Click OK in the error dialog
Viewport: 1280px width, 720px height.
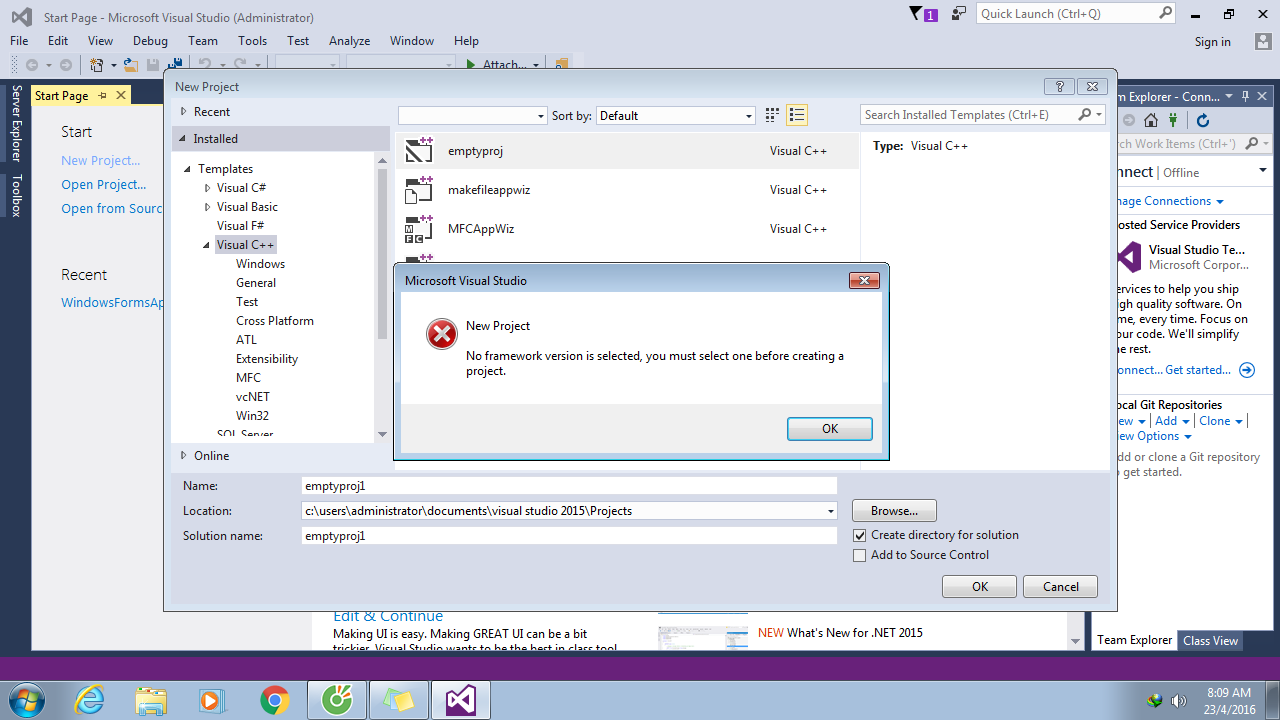point(829,428)
